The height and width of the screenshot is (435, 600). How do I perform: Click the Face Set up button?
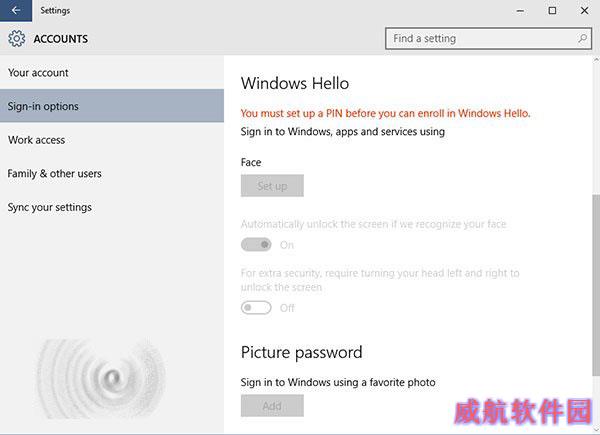click(272, 186)
